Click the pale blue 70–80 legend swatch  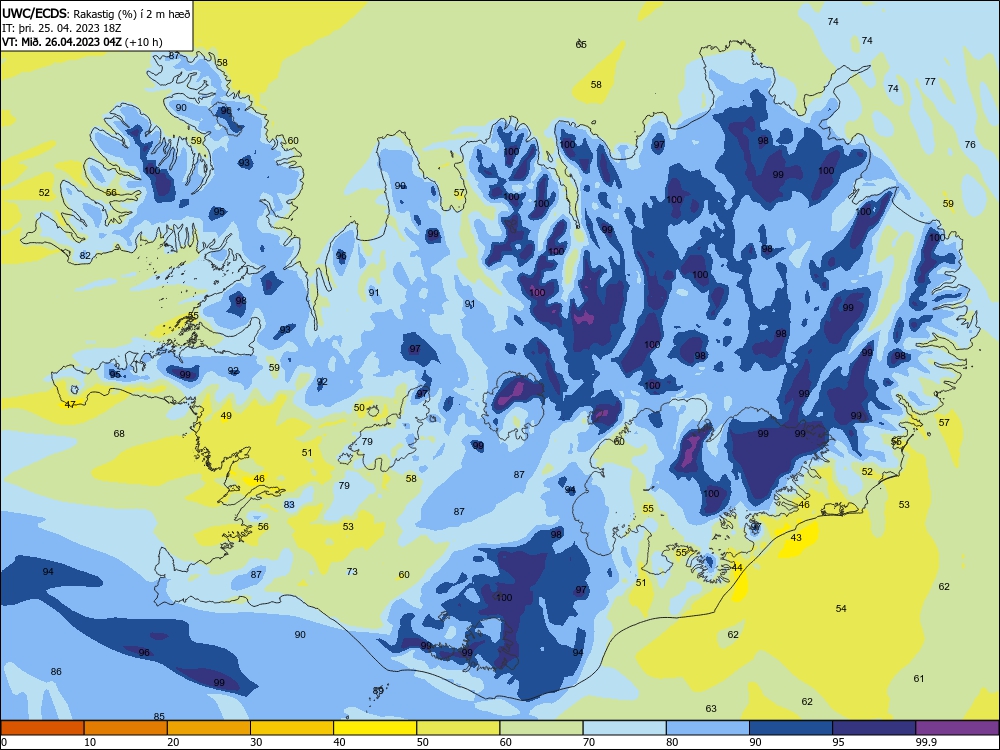tap(624, 728)
